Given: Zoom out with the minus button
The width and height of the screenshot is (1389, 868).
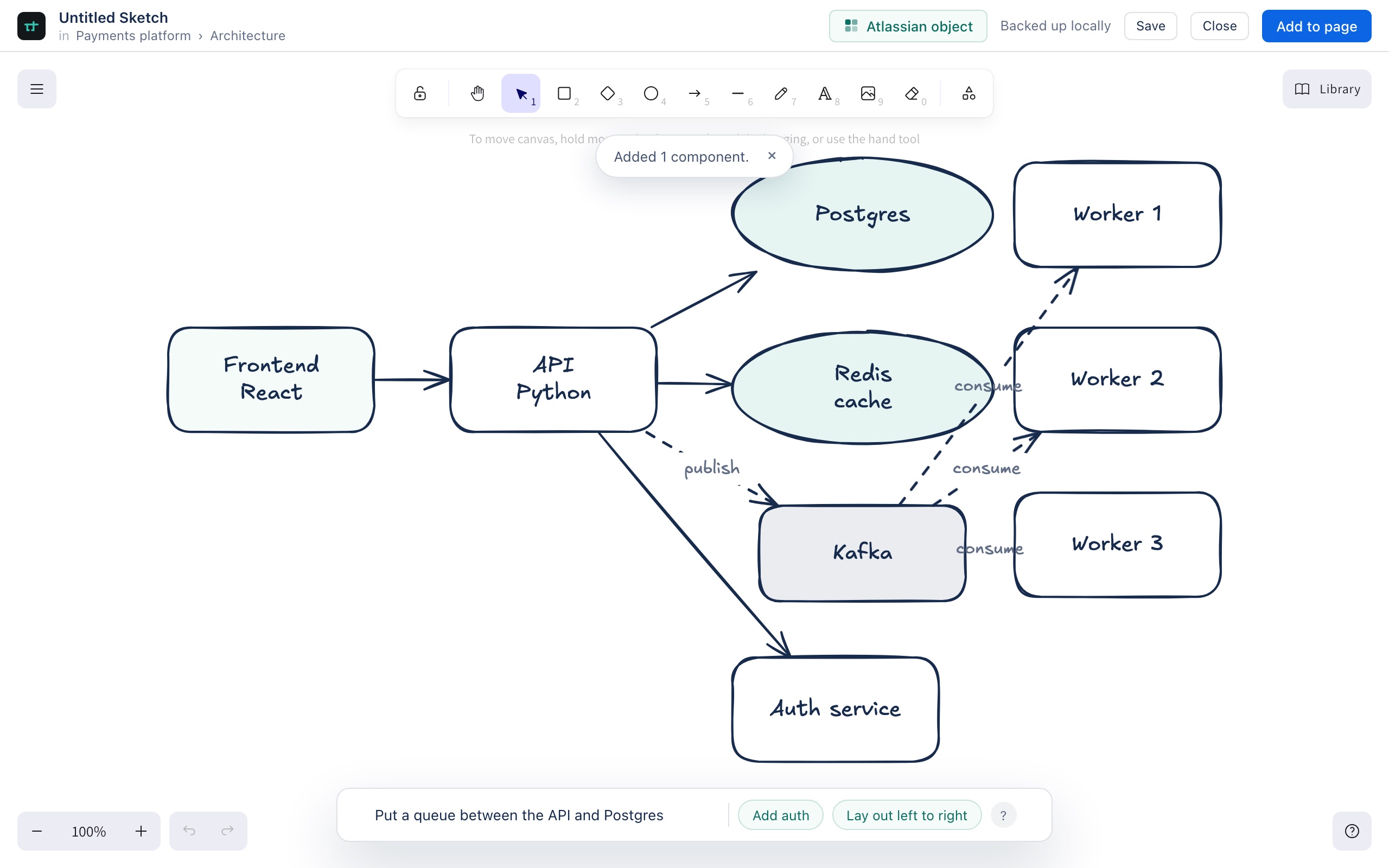Looking at the screenshot, I should [37, 831].
